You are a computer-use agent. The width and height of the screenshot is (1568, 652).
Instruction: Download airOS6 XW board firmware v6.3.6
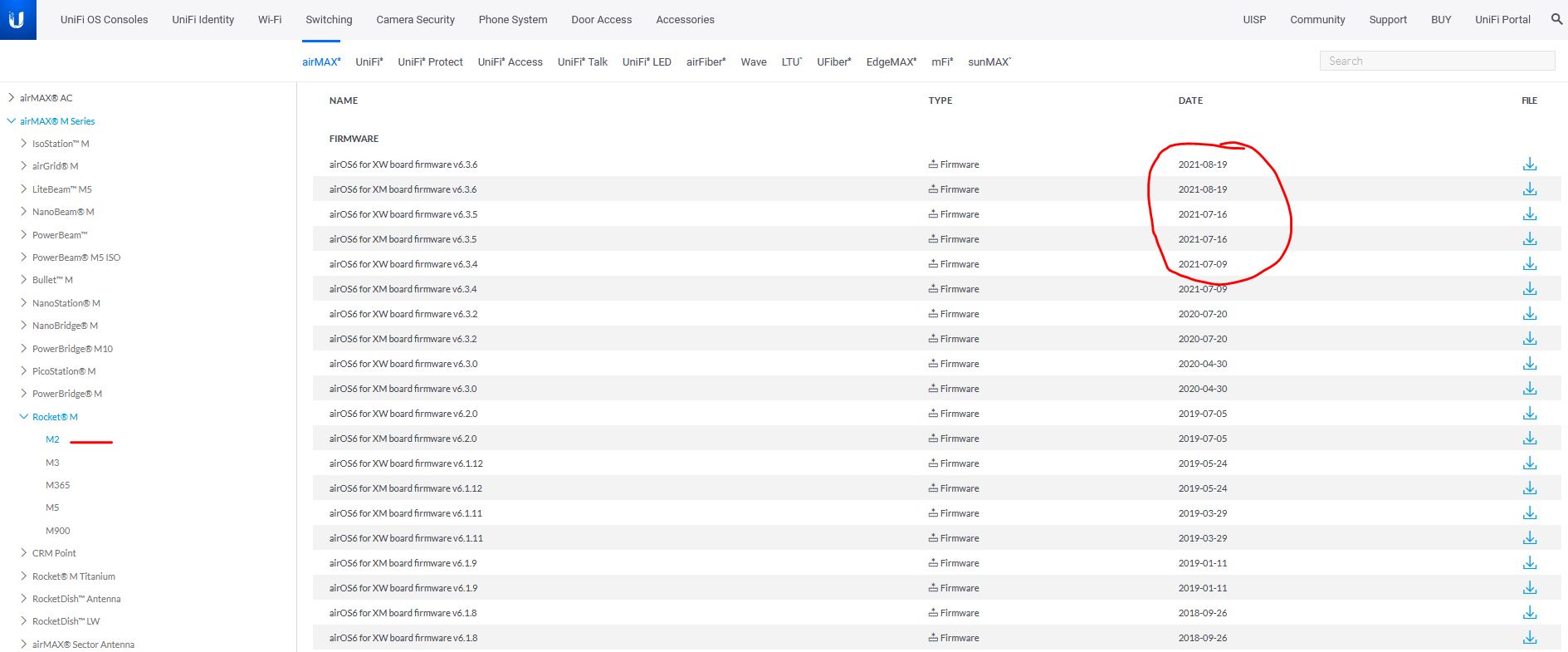tap(1530, 164)
